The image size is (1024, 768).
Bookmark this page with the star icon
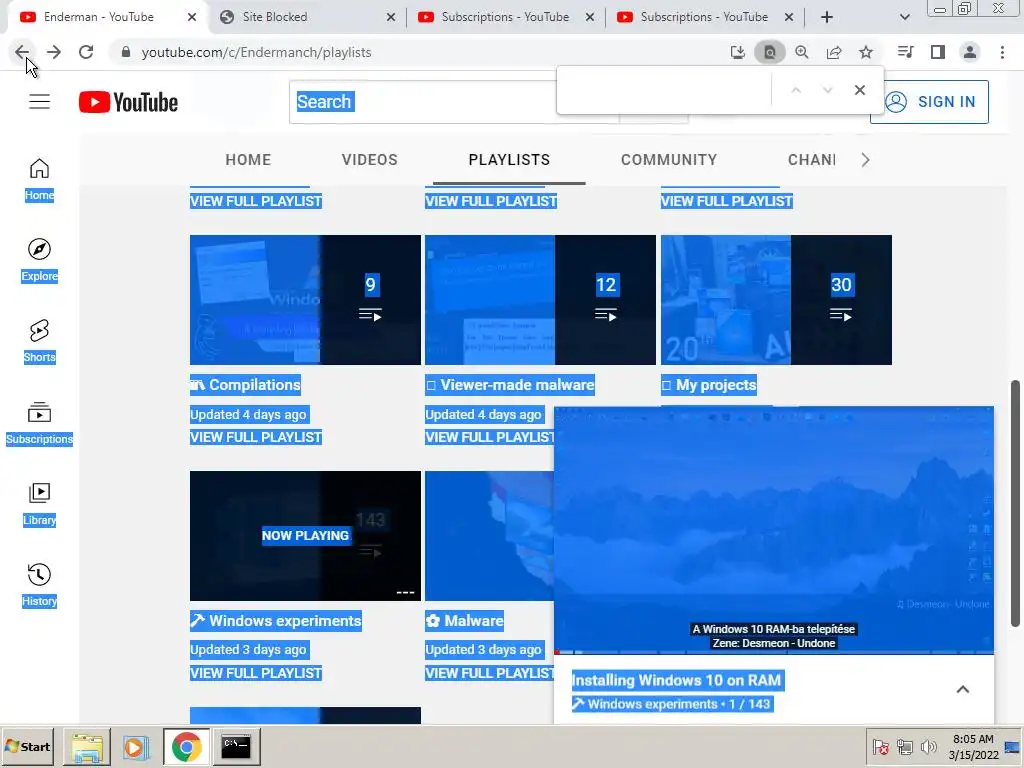pyautogui.click(x=866, y=52)
